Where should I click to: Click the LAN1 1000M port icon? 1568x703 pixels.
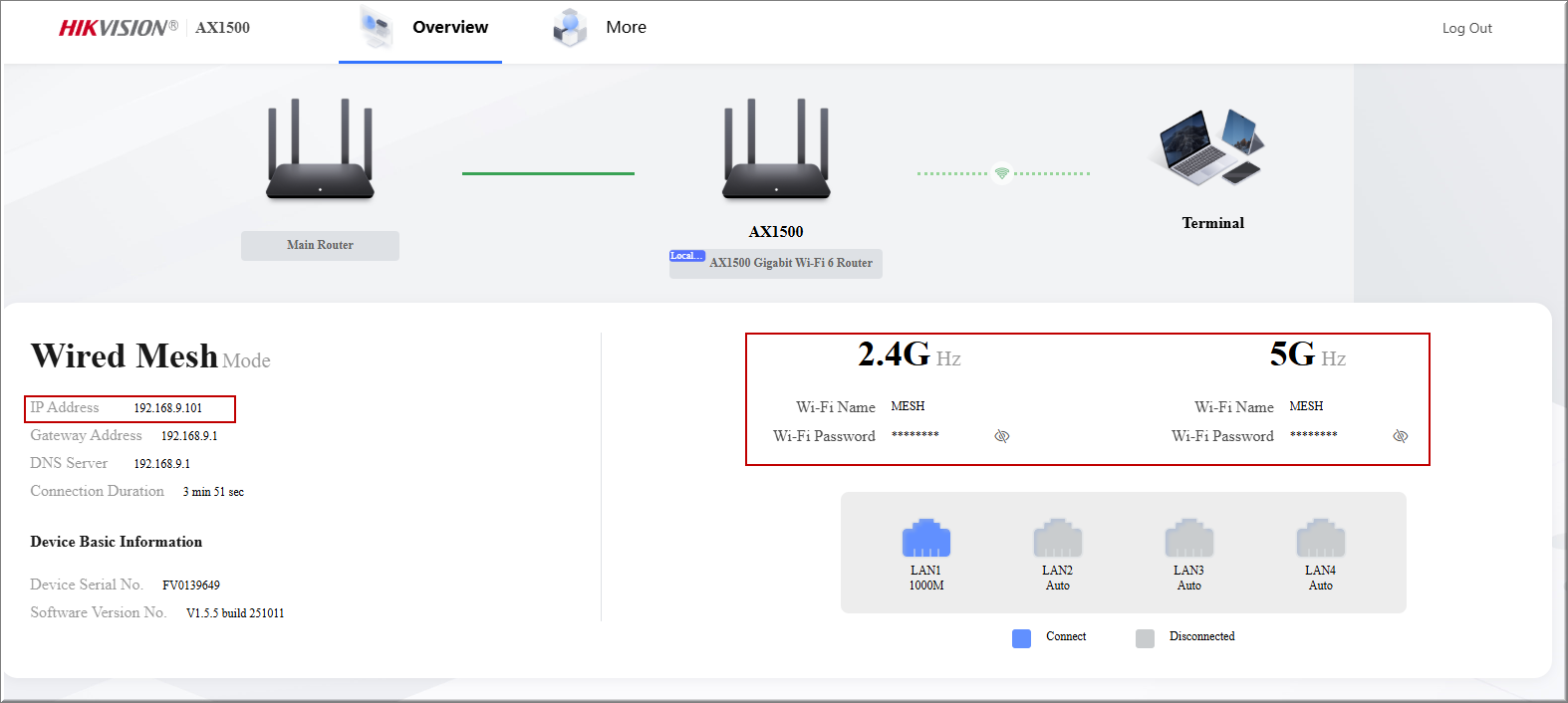[x=925, y=539]
